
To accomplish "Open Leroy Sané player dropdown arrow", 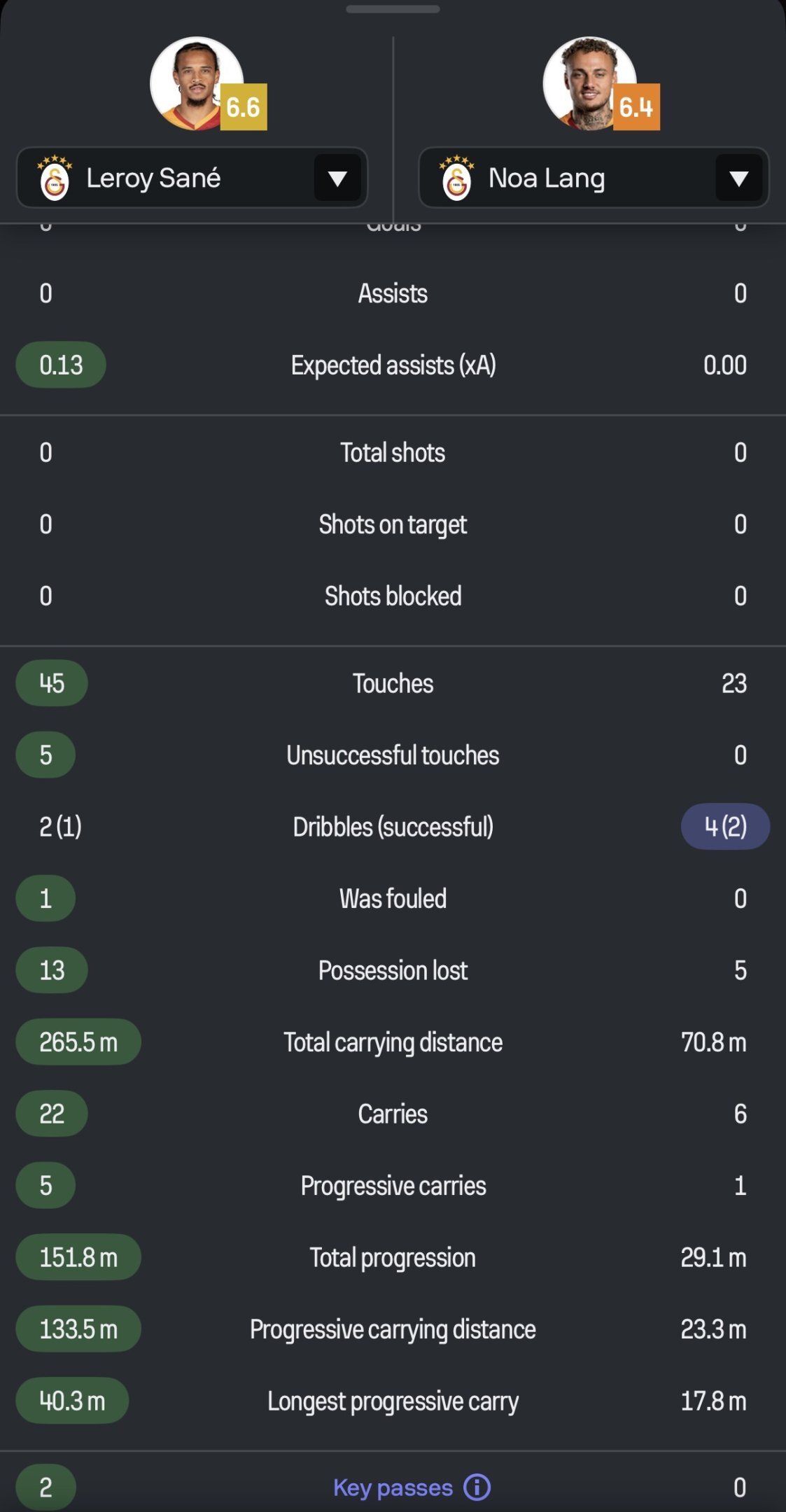I will [x=337, y=178].
